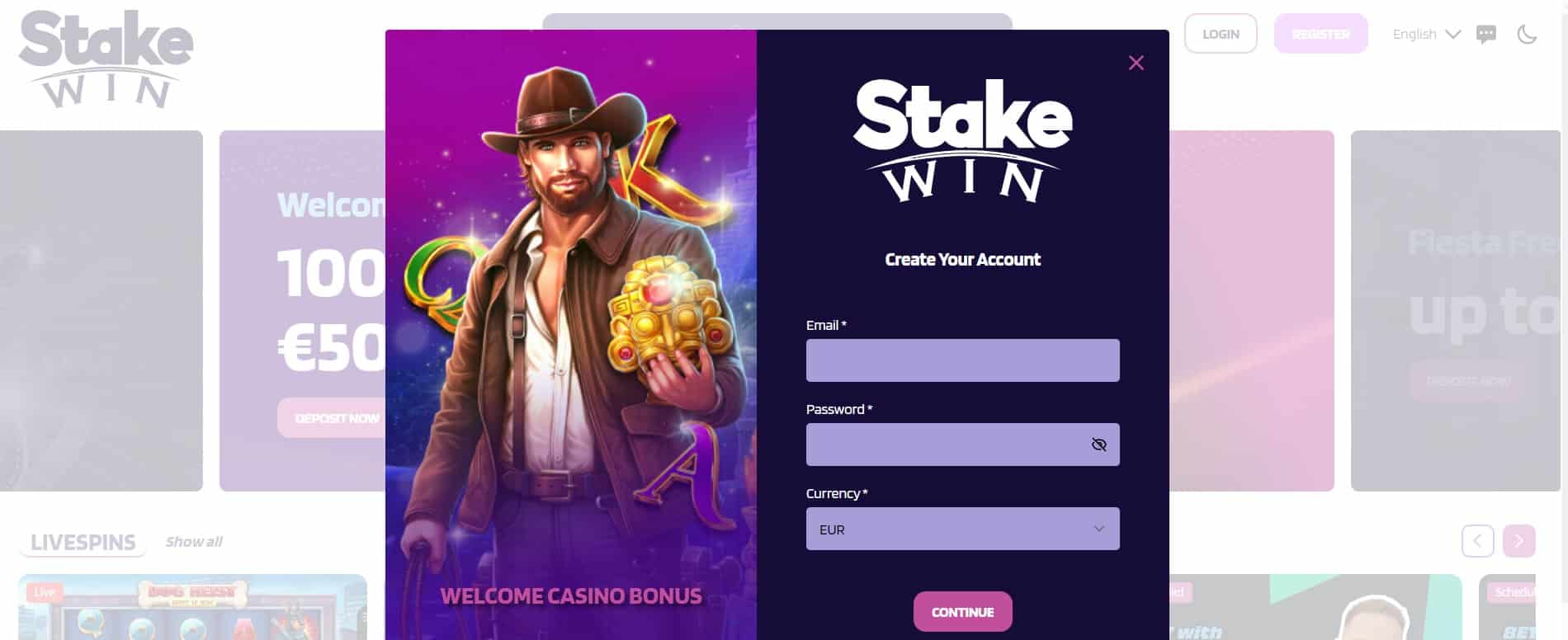Click the CONTINUE button
1568x640 pixels.
[x=962, y=612]
